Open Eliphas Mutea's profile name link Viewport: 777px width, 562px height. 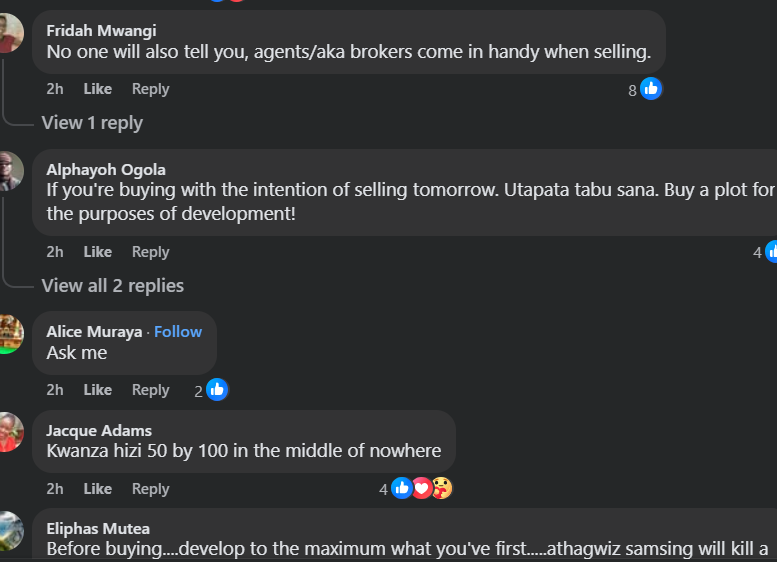click(x=98, y=528)
